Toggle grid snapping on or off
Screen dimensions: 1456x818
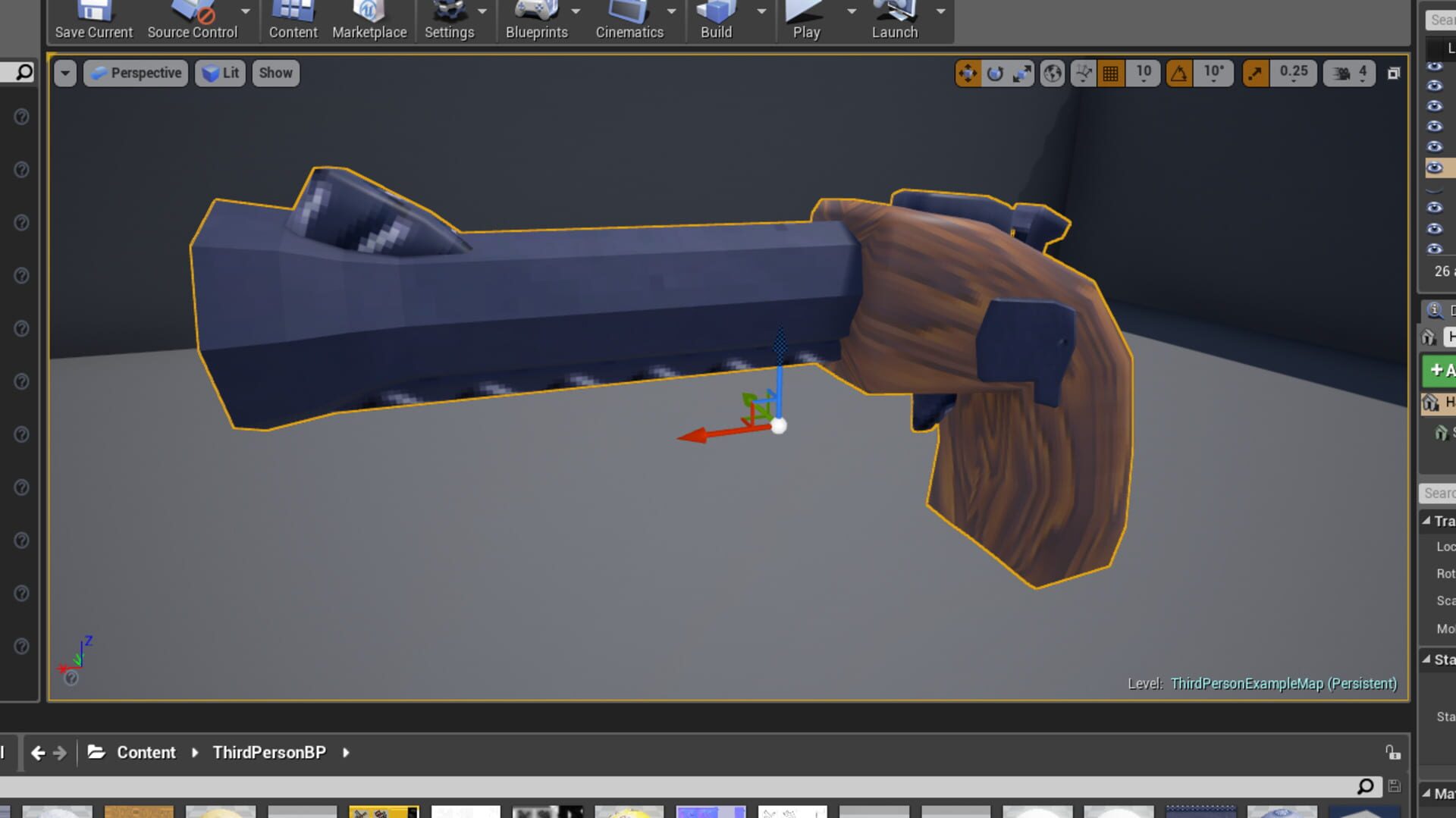point(1111,74)
